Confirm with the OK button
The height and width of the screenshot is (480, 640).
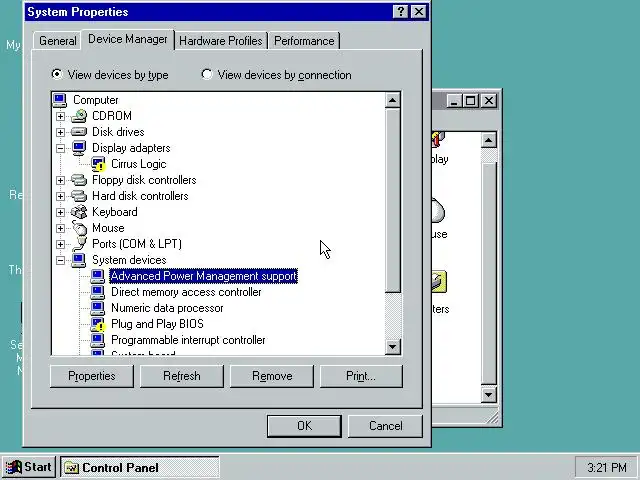(x=304, y=426)
